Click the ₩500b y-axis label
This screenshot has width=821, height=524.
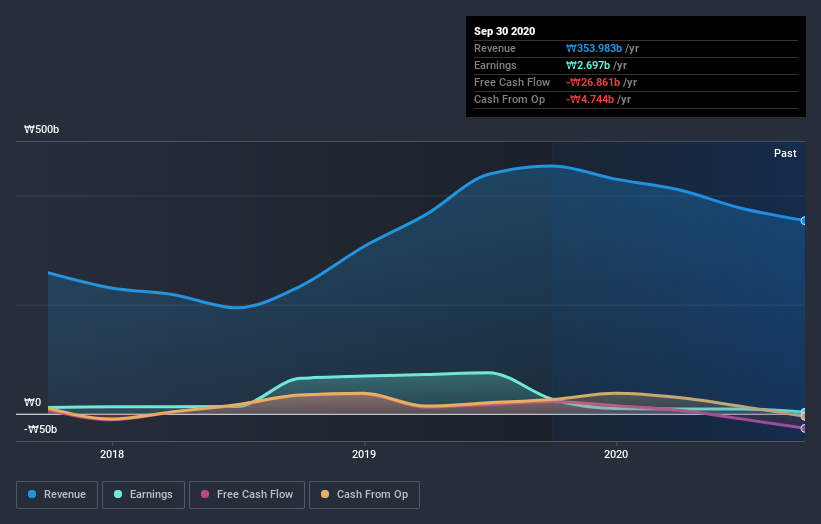click(x=41, y=129)
